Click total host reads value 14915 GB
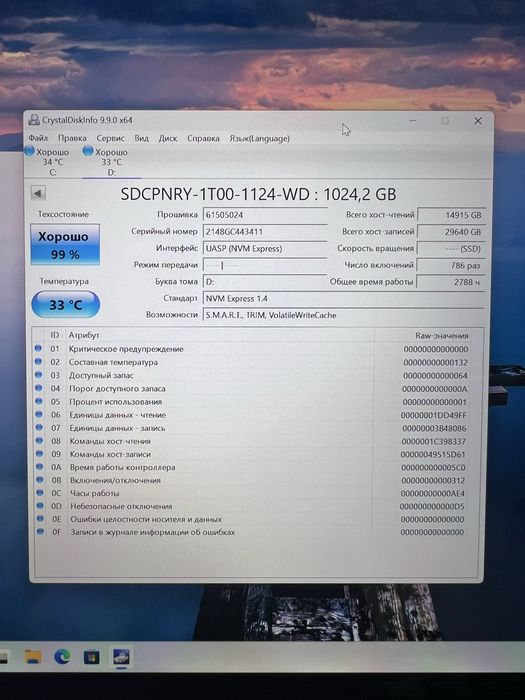This screenshot has height=700, width=525. (x=451, y=215)
